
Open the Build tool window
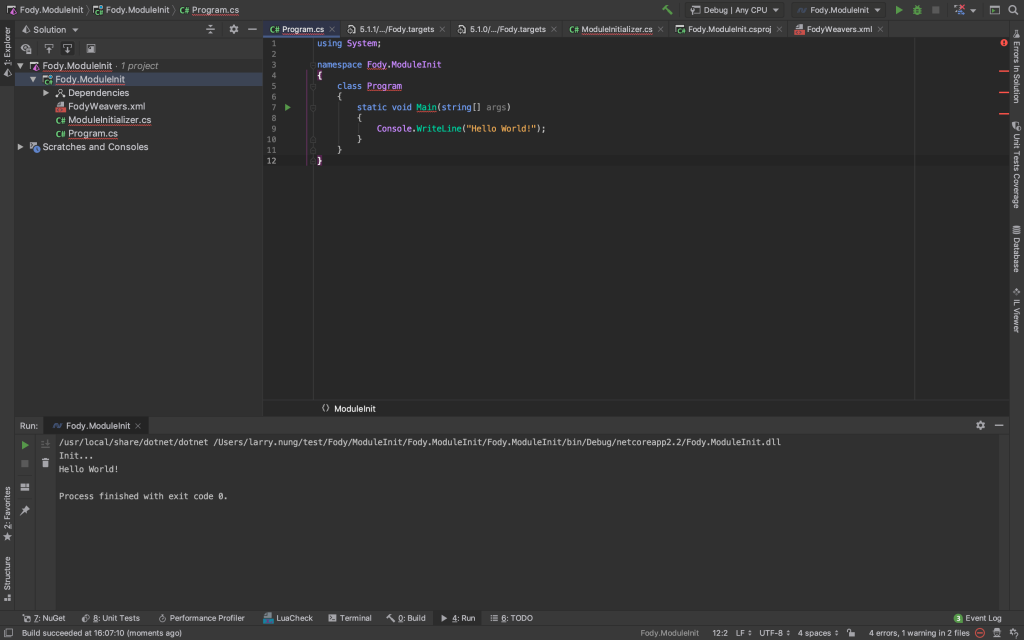pos(406,618)
